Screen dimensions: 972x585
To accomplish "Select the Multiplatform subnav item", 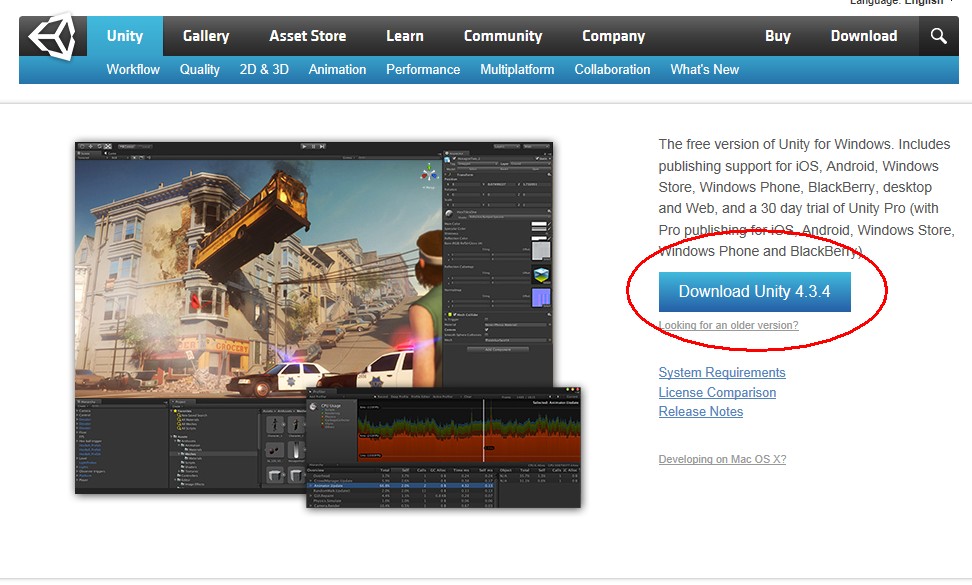I will pyautogui.click(x=517, y=69).
